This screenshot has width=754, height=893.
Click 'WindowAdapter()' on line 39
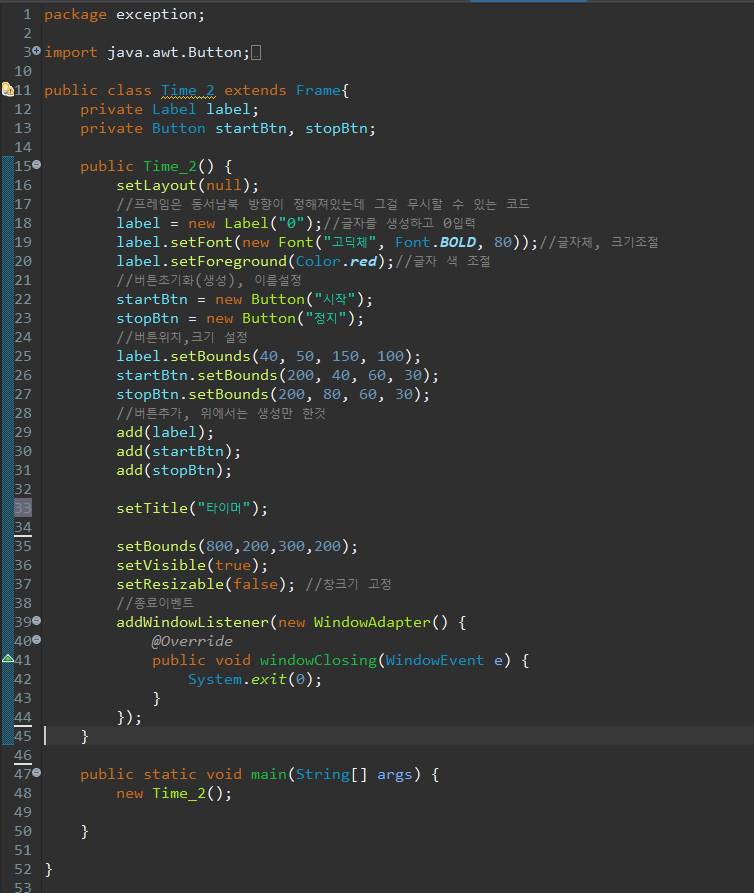(380, 622)
